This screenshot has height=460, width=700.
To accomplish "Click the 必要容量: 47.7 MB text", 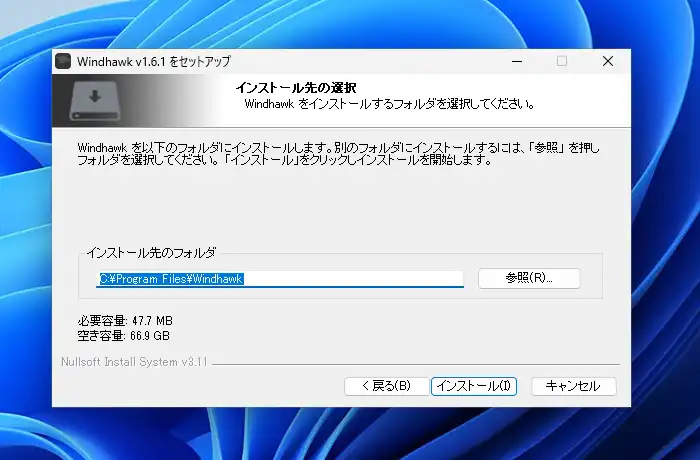I will 125,321.
